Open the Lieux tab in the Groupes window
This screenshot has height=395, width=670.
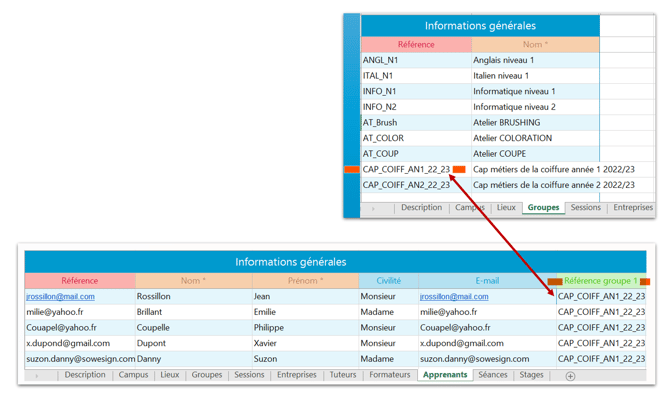click(506, 207)
